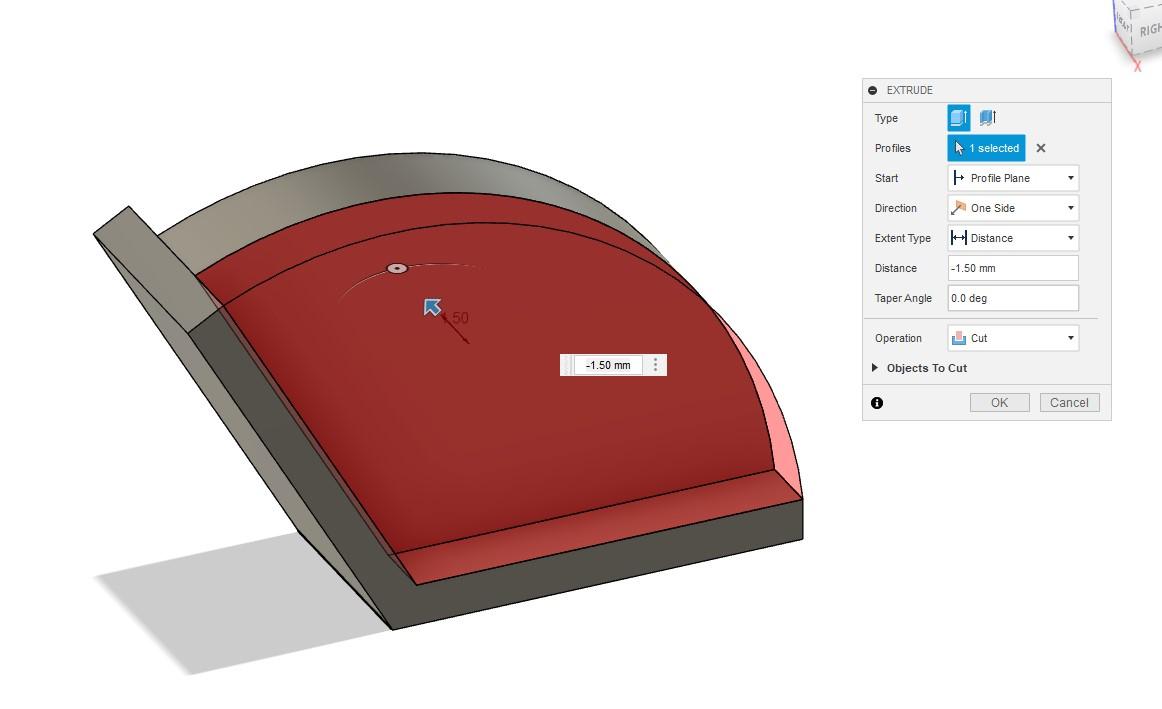Clear the profile selection with the X
This screenshot has width=1162, height=709.
click(x=1040, y=148)
